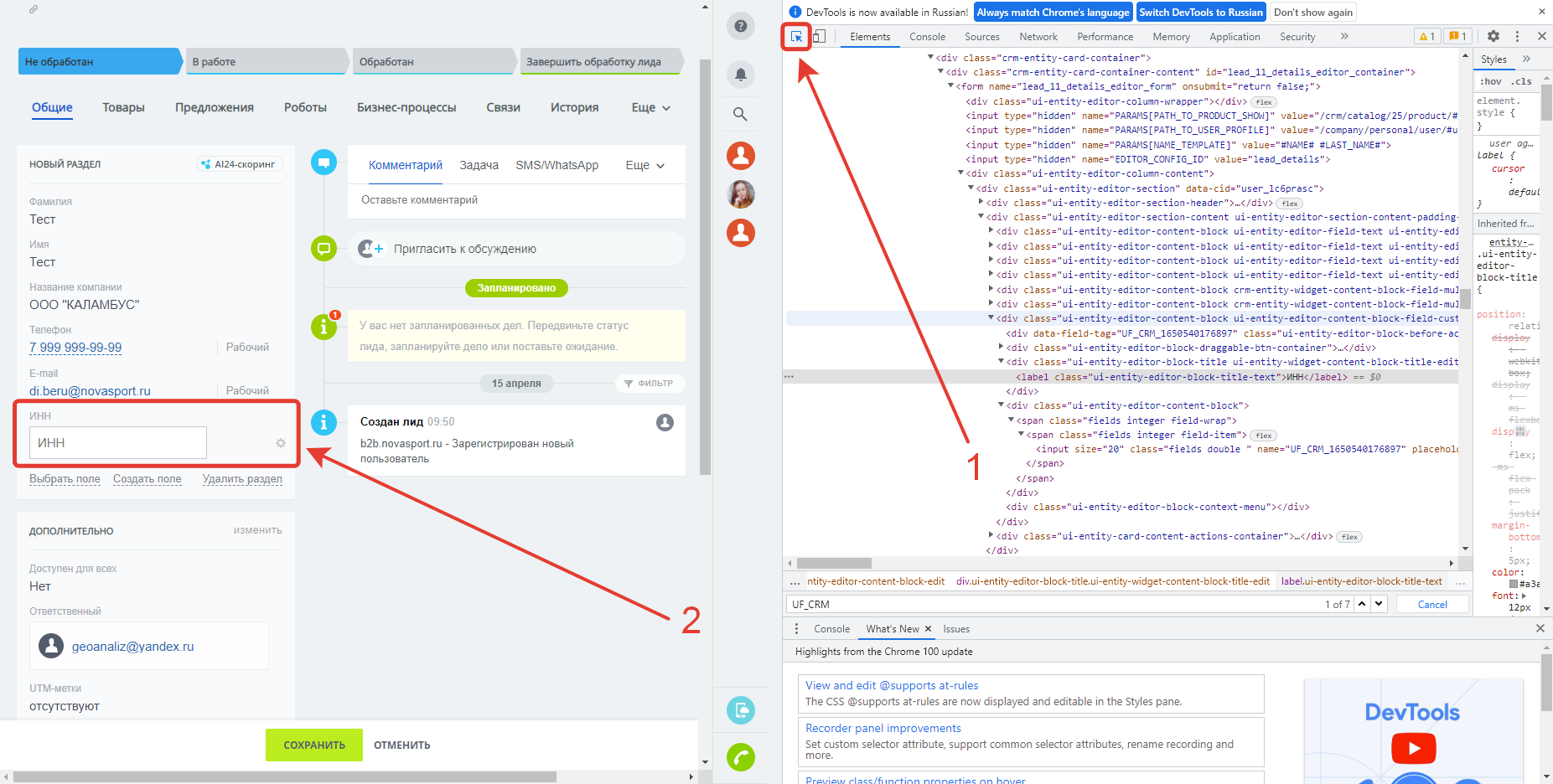Toggle the .cls class editor
This screenshot has width=1553, height=784.
(x=1521, y=81)
